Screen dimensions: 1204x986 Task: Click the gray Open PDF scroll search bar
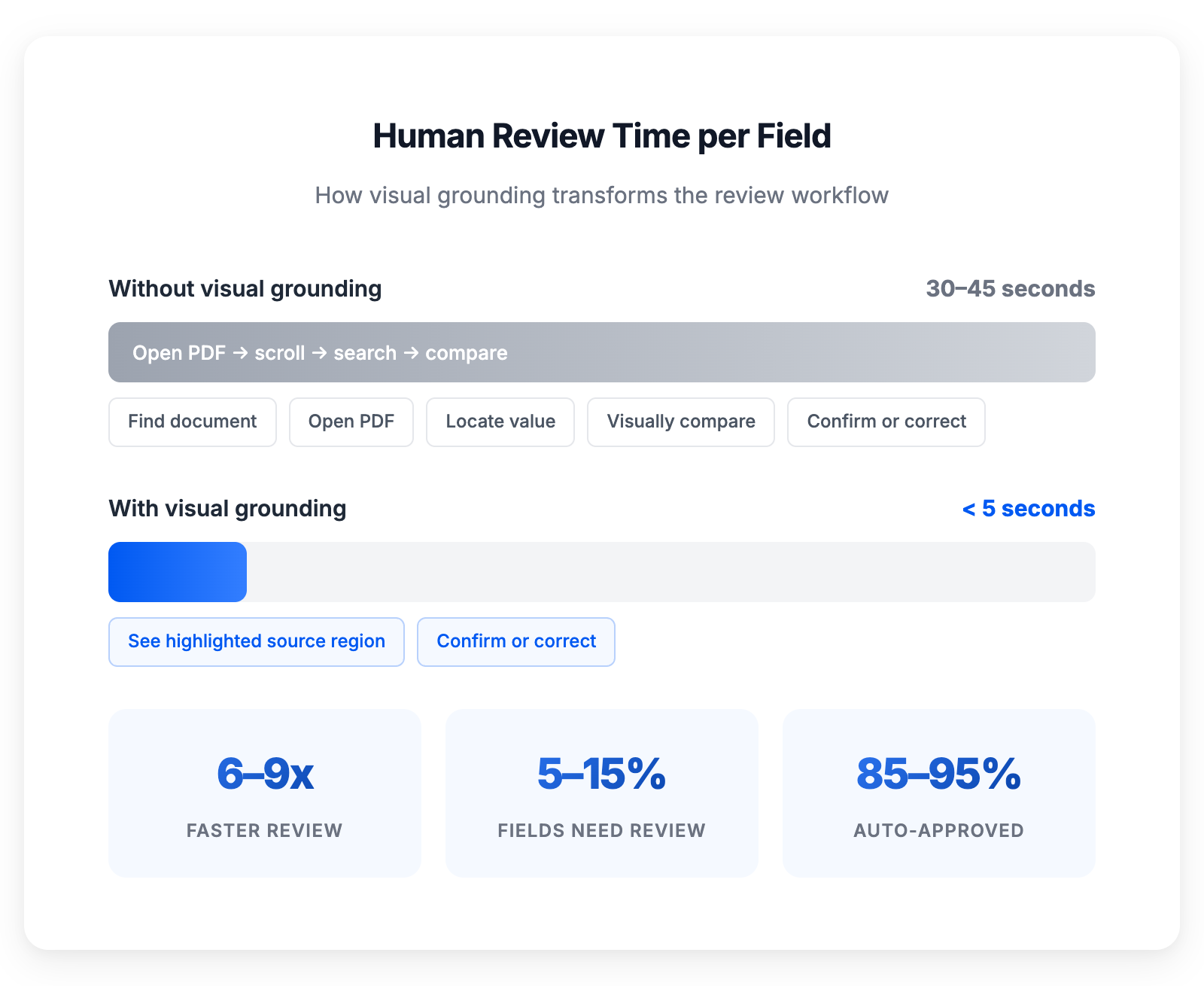pos(602,352)
